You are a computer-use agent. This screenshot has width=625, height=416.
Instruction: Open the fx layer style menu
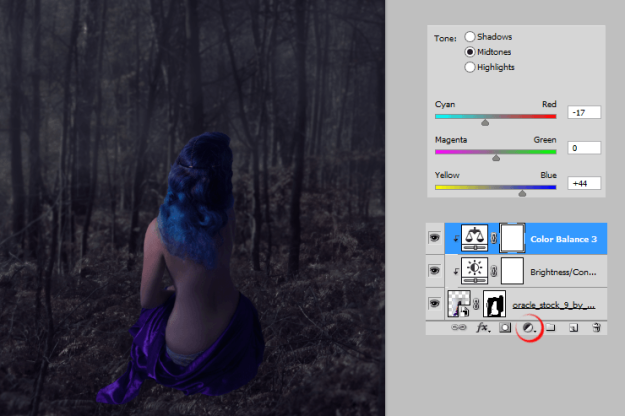tap(483, 328)
